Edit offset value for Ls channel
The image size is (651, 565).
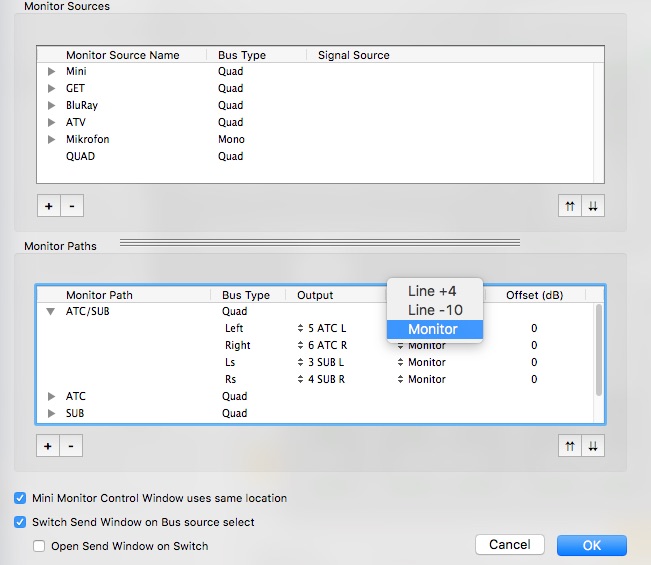coord(534,362)
